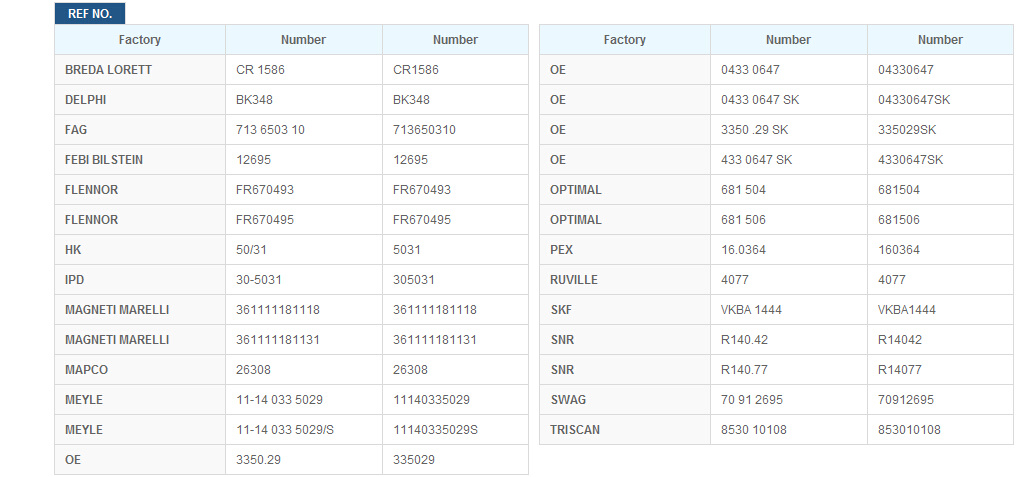Select the BREDA LORETT factory cell

(140, 70)
